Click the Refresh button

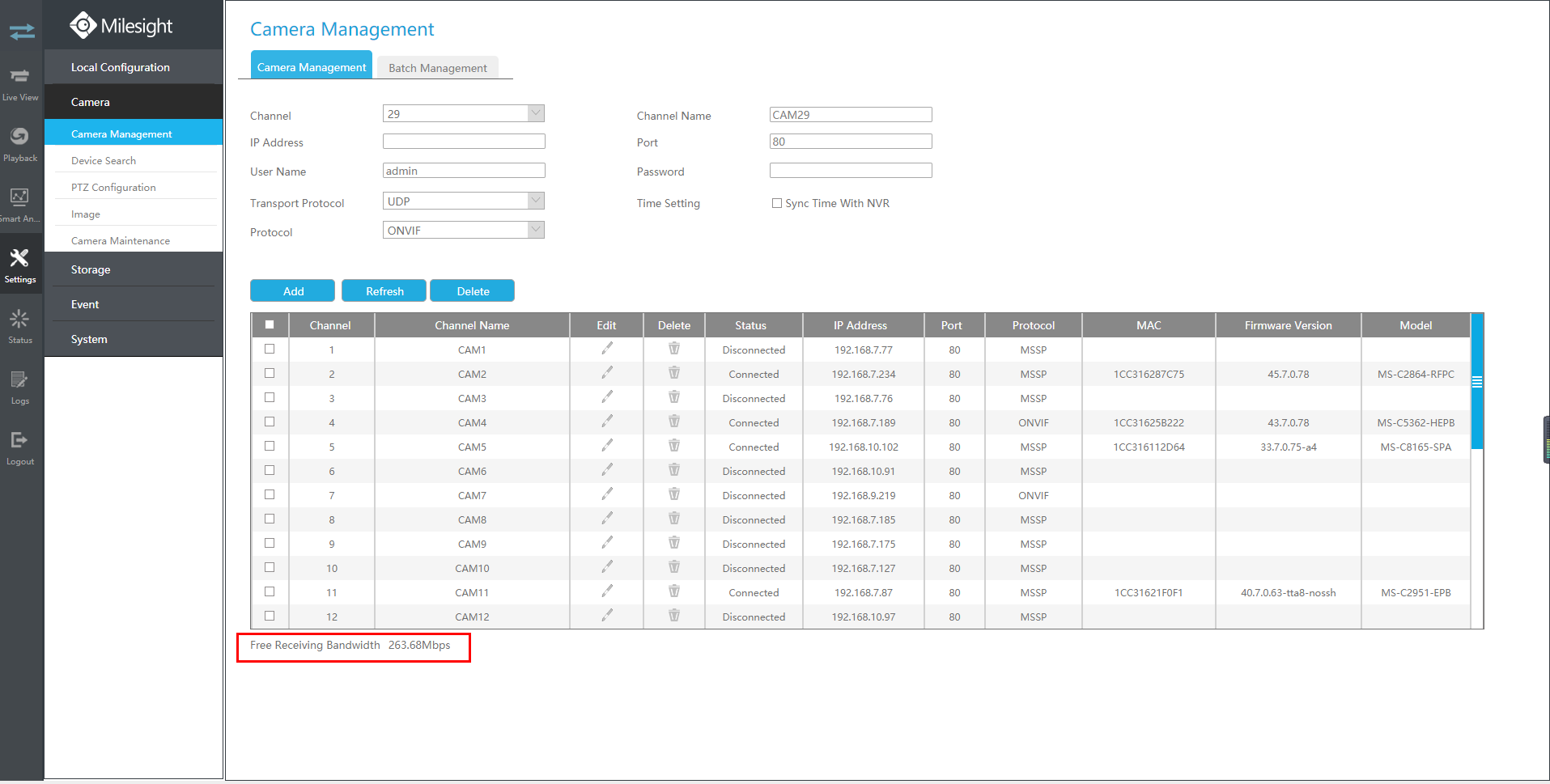tap(384, 291)
